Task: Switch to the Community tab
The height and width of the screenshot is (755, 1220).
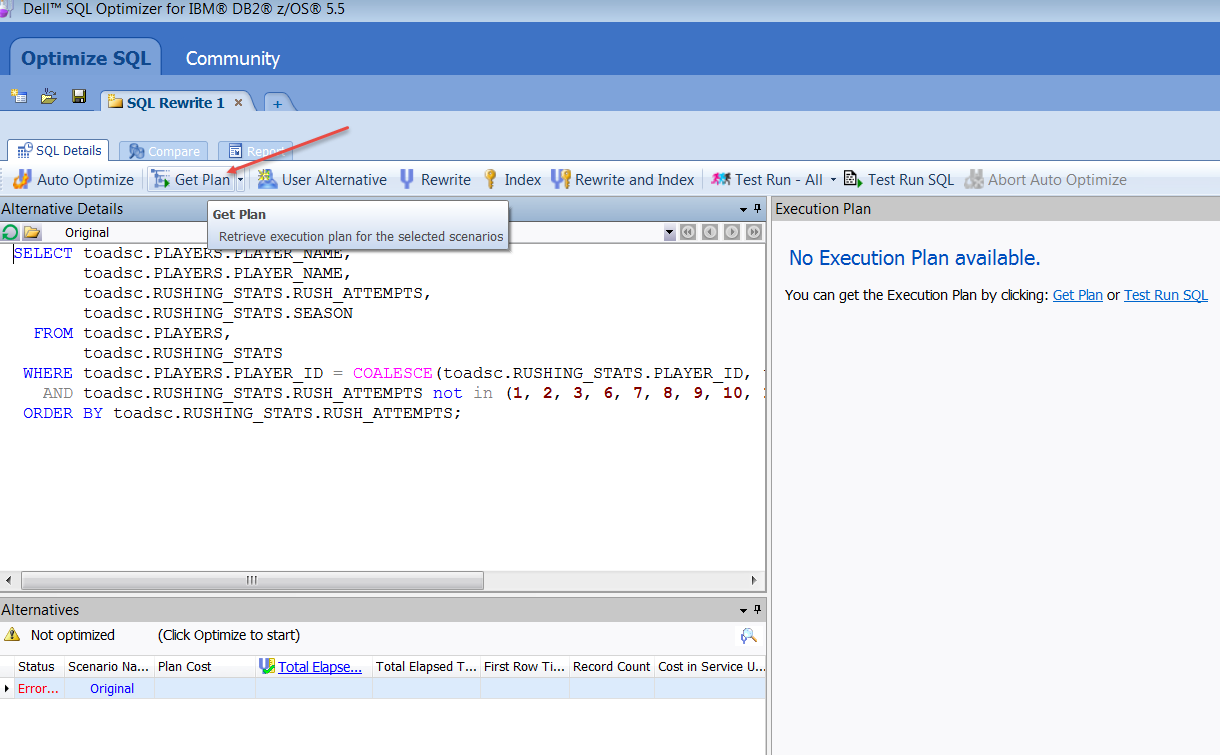Action: (x=232, y=58)
